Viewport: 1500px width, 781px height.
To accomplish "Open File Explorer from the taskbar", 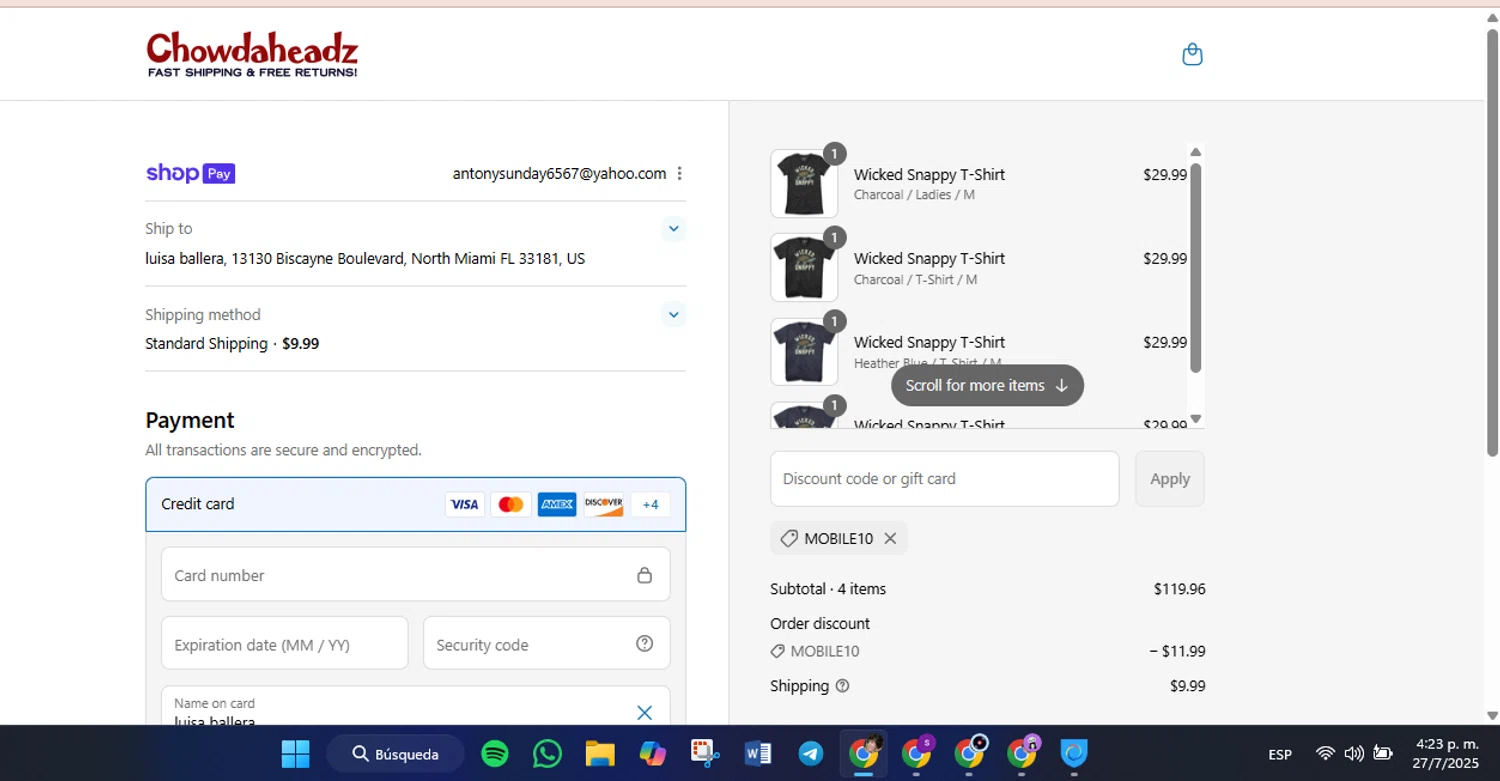I will 600,754.
